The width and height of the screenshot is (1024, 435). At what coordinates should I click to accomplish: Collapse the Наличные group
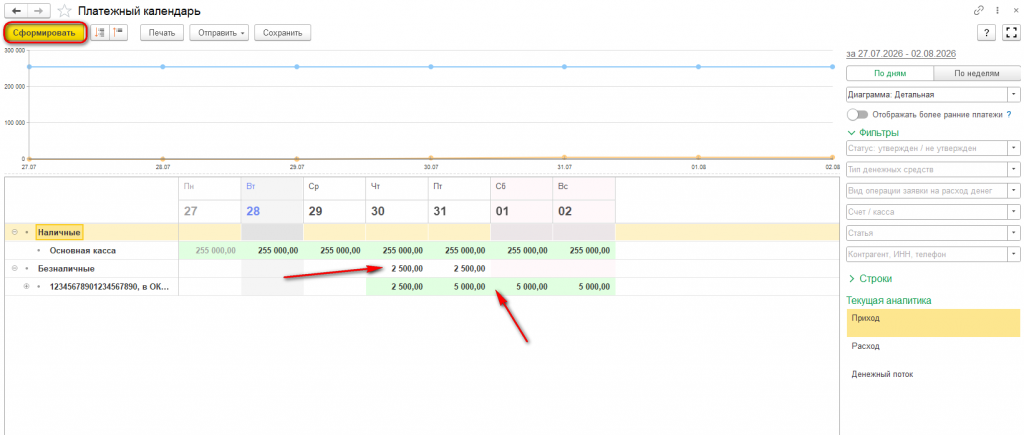tap(14, 232)
